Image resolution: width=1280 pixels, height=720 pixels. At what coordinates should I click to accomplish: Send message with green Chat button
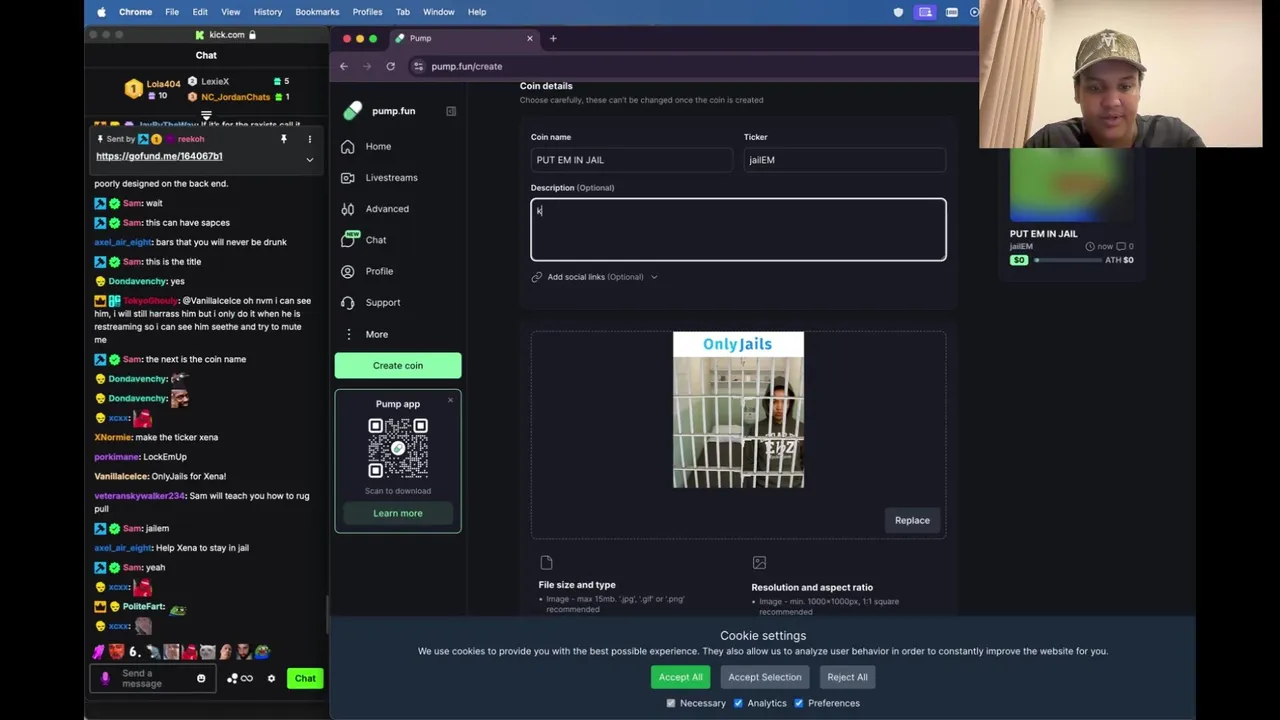pyautogui.click(x=305, y=678)
